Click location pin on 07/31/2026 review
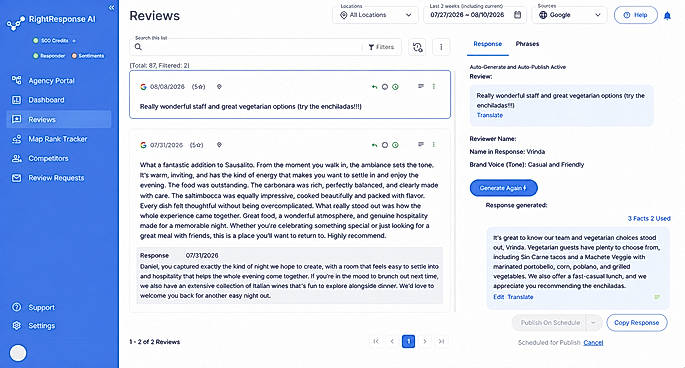The width and height of the screenshot is (685, 368). coord(219,145)
